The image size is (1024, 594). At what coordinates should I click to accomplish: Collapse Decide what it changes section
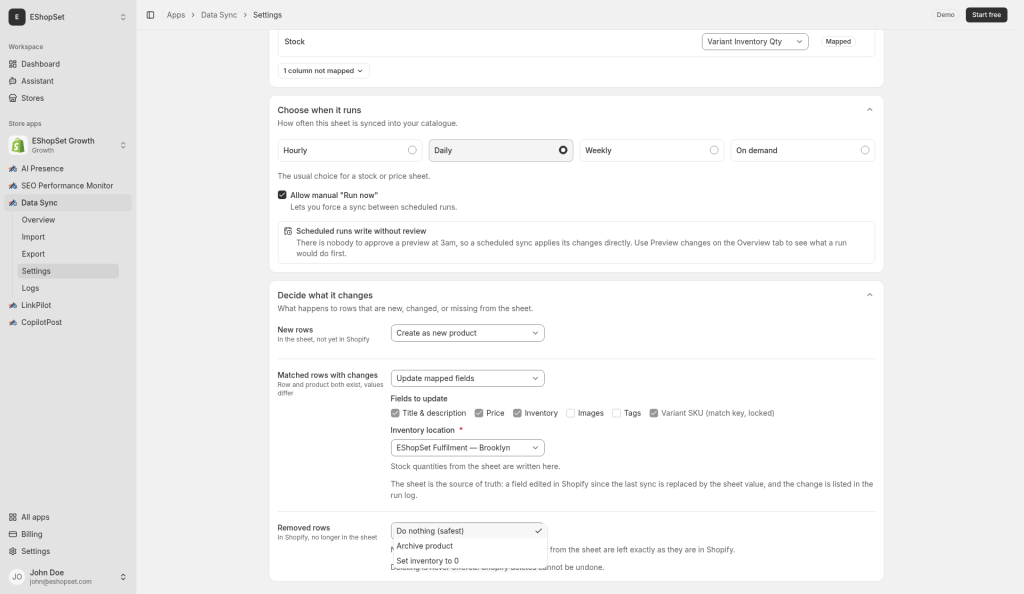tap(869, 295)
